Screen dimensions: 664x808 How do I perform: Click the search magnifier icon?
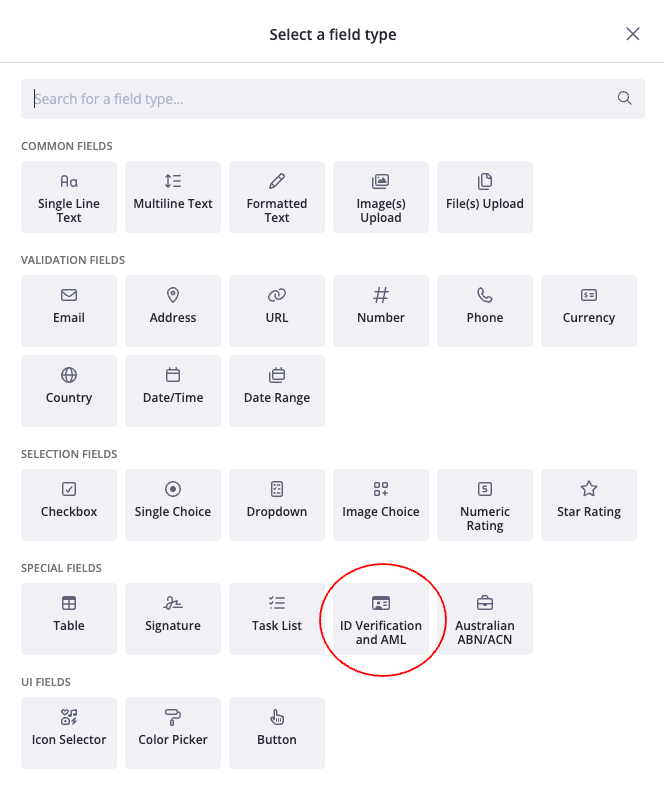click(x=625, y=98)
